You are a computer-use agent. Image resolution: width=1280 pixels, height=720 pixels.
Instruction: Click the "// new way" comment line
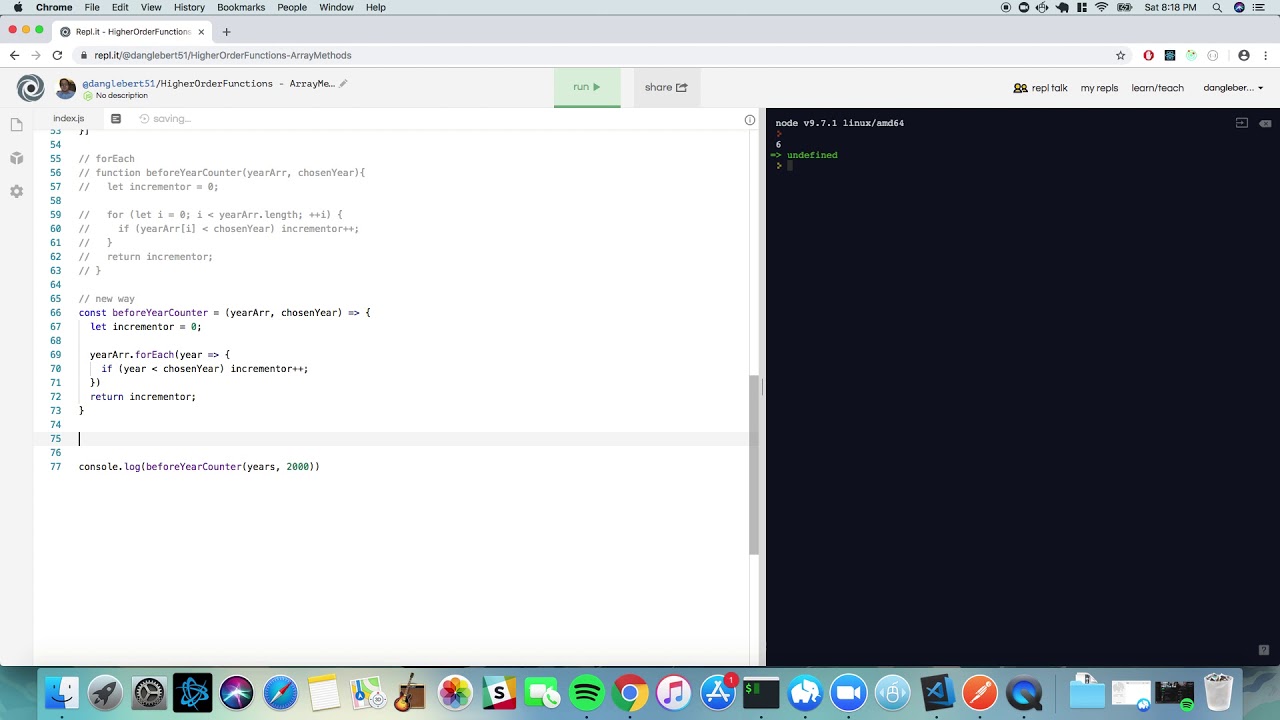[106, 299]
